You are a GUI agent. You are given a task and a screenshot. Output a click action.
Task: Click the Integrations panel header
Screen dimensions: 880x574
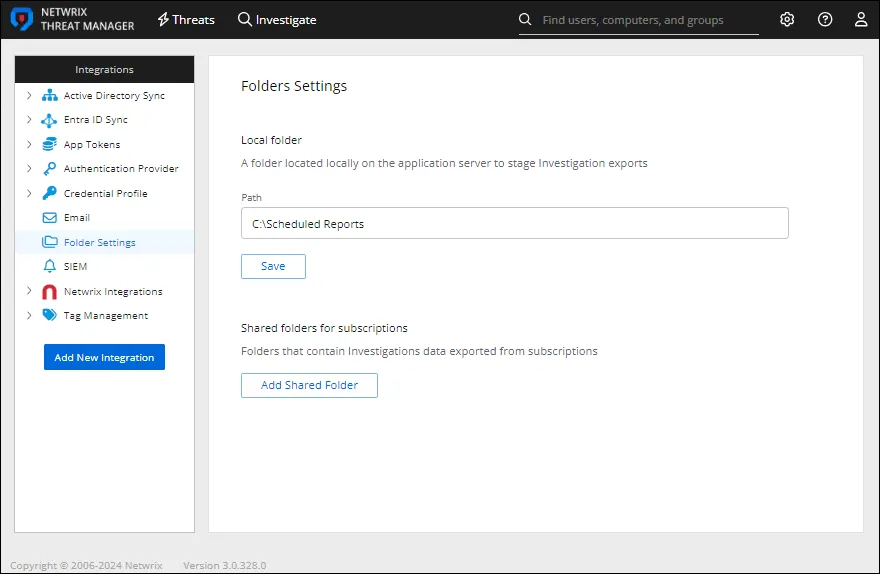(104, 70)
